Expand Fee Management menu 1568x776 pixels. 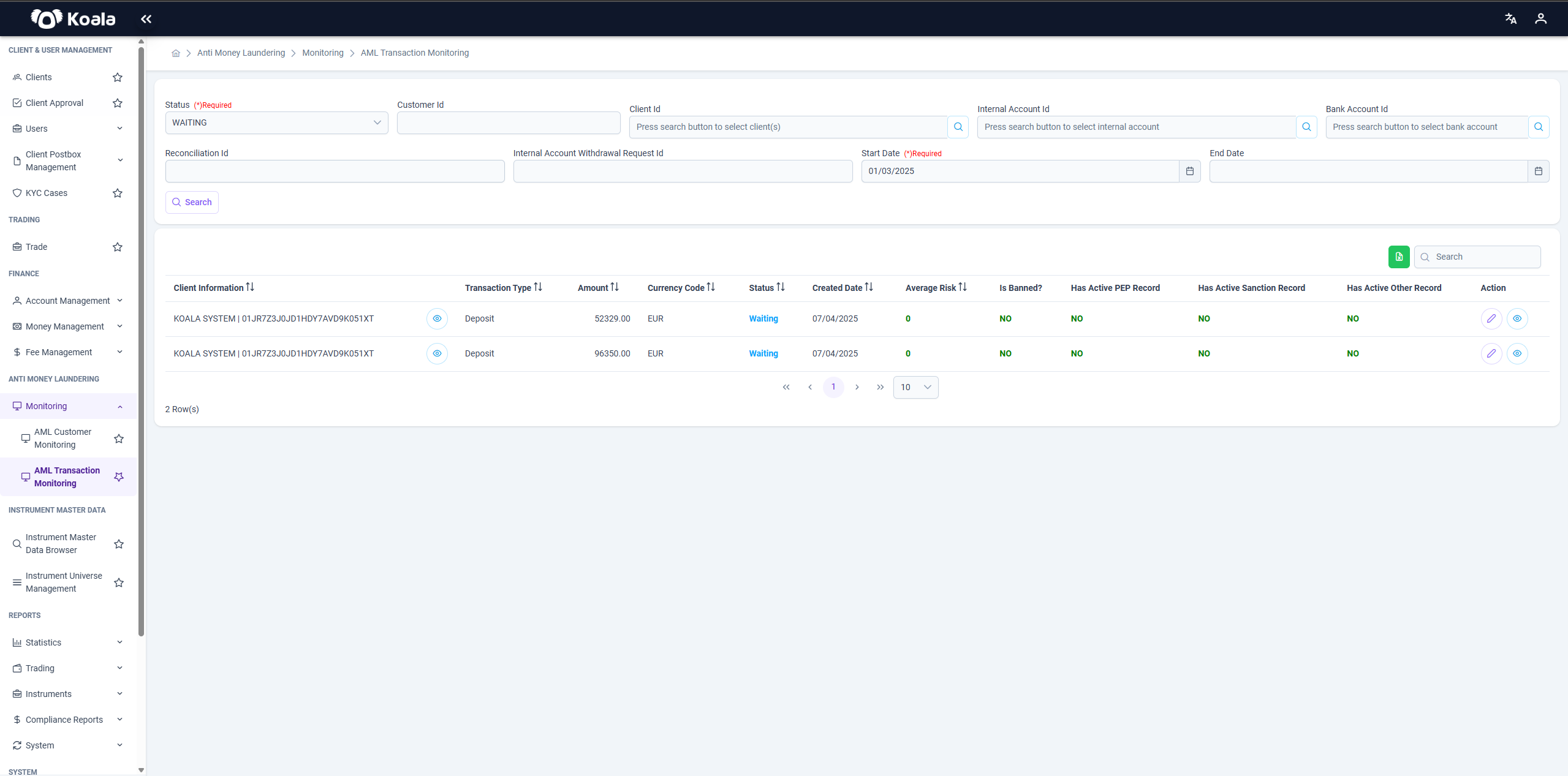(67, 352)
